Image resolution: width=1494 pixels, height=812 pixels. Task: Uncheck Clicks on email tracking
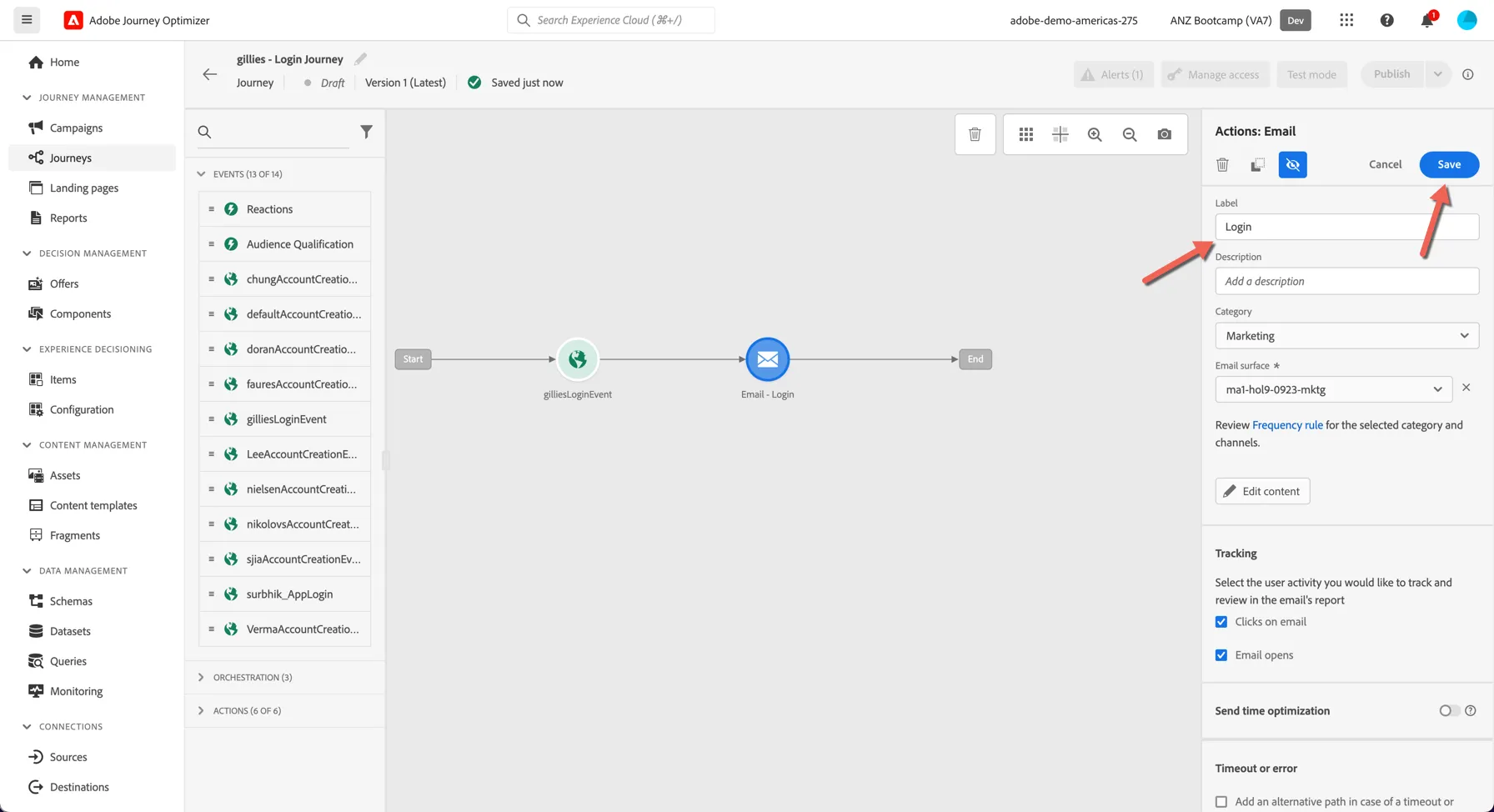point(1221,622)
